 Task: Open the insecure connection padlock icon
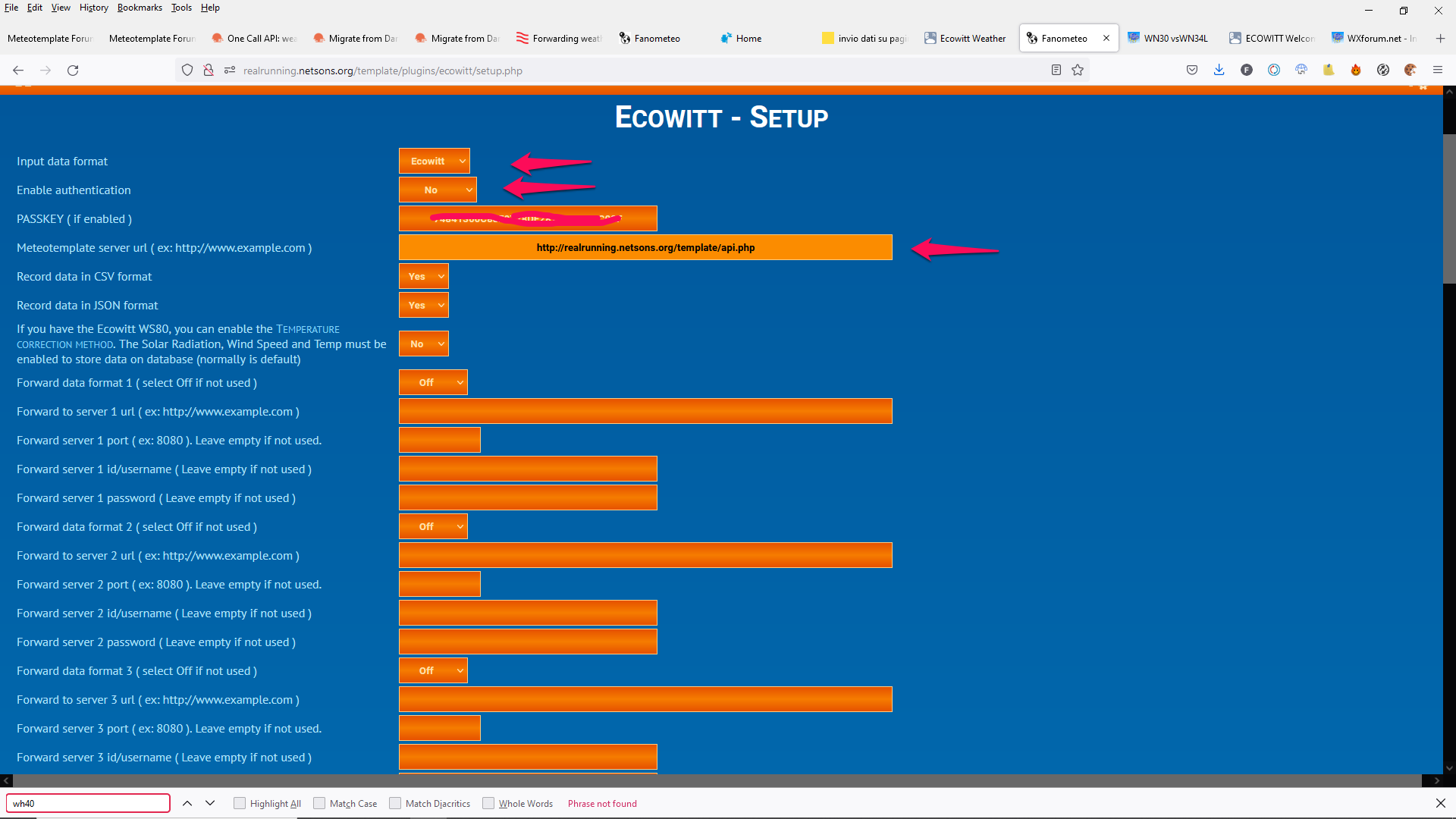click(x=209, y=71)
